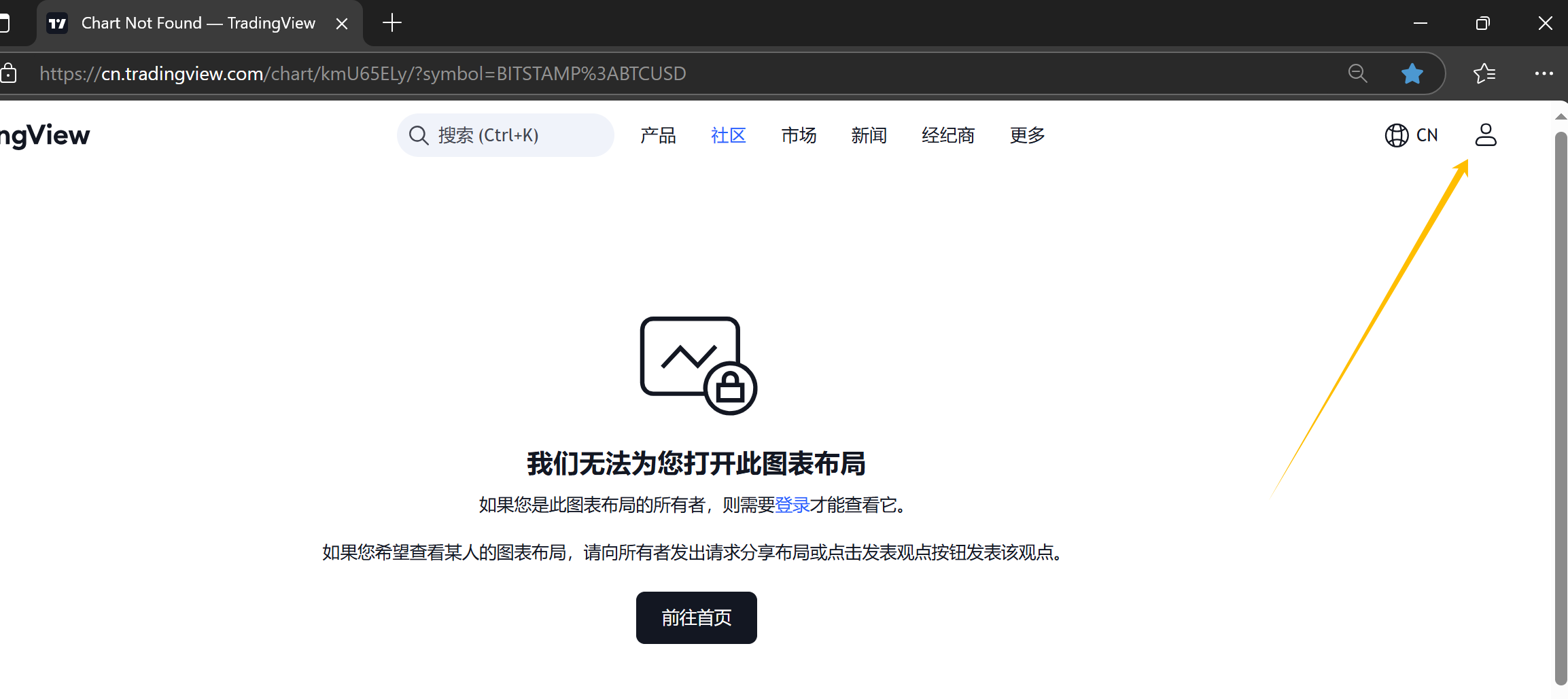Click the 经纪商 navigation entry

click(x=948, y=135)
